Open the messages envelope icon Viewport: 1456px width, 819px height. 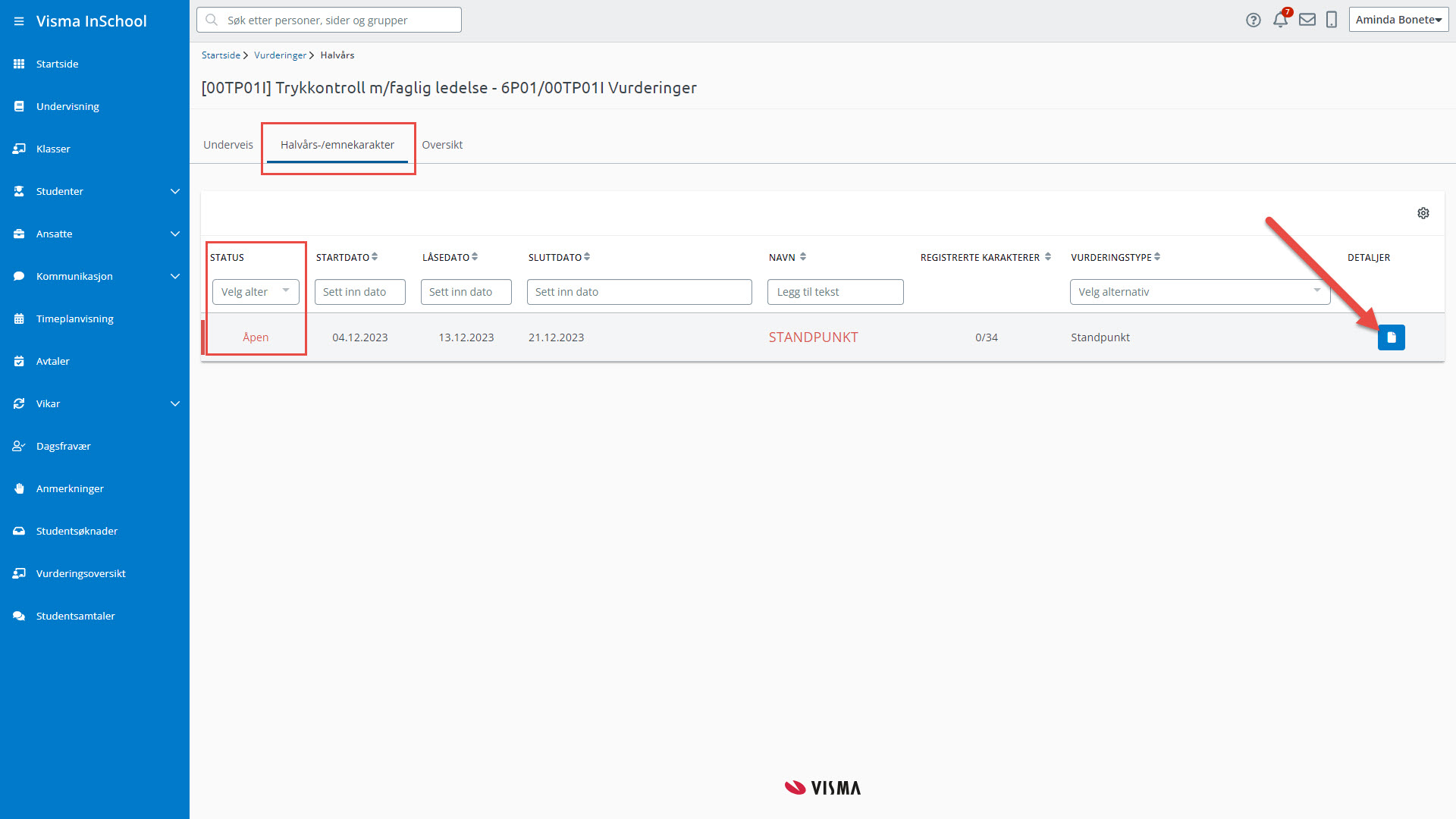point(1307,20)
